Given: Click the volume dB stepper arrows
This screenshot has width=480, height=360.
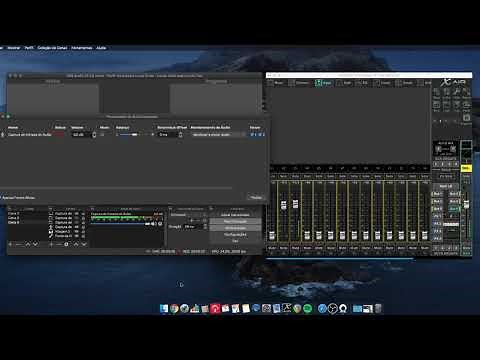Looking at the screenshot, I should [94, 135].
